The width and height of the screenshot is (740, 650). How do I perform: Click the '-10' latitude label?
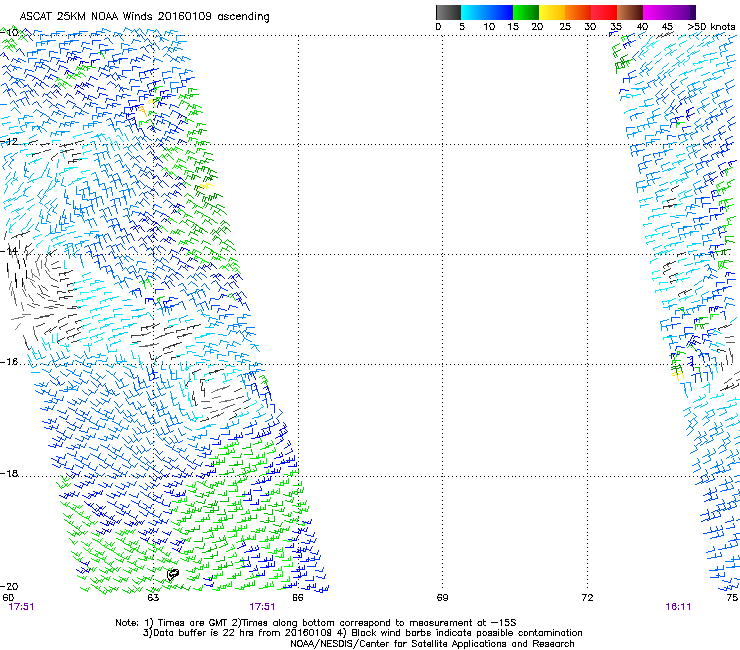coord(9,33)
